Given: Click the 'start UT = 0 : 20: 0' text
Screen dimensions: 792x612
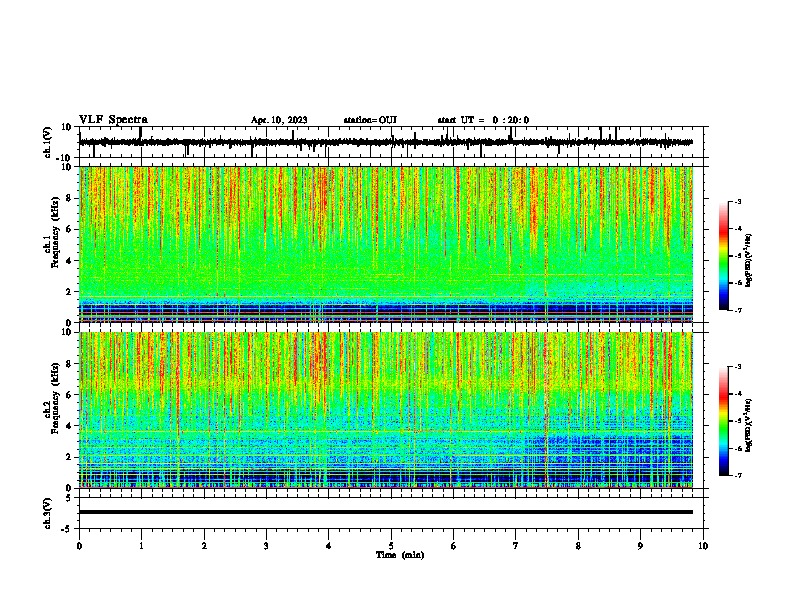Looking at the screenshot, I should coord(483,120).
